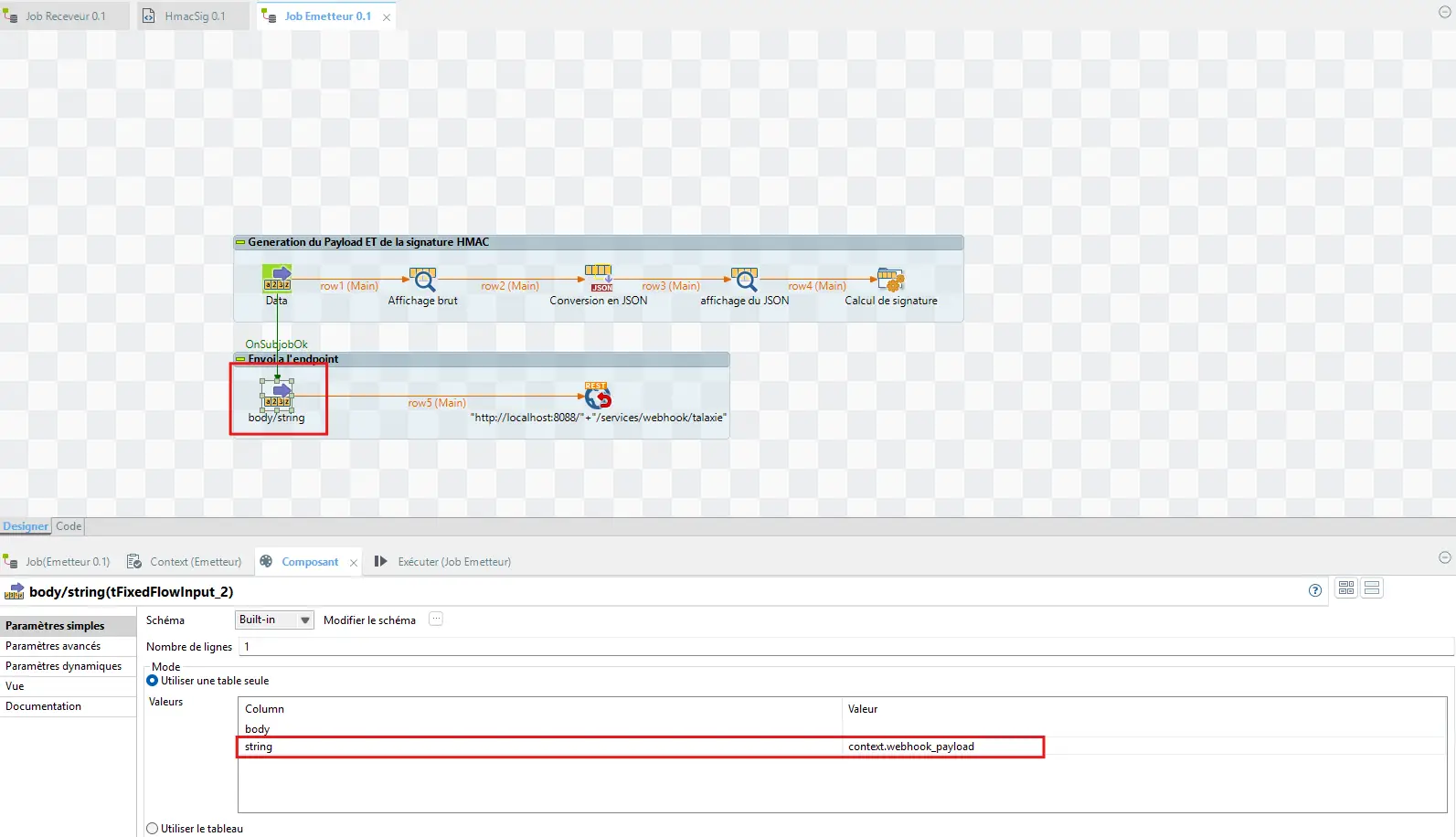Activate the Job Emetteur 0.1 tab
This screenshot has width=1456, height=837.
pos(327,16)
